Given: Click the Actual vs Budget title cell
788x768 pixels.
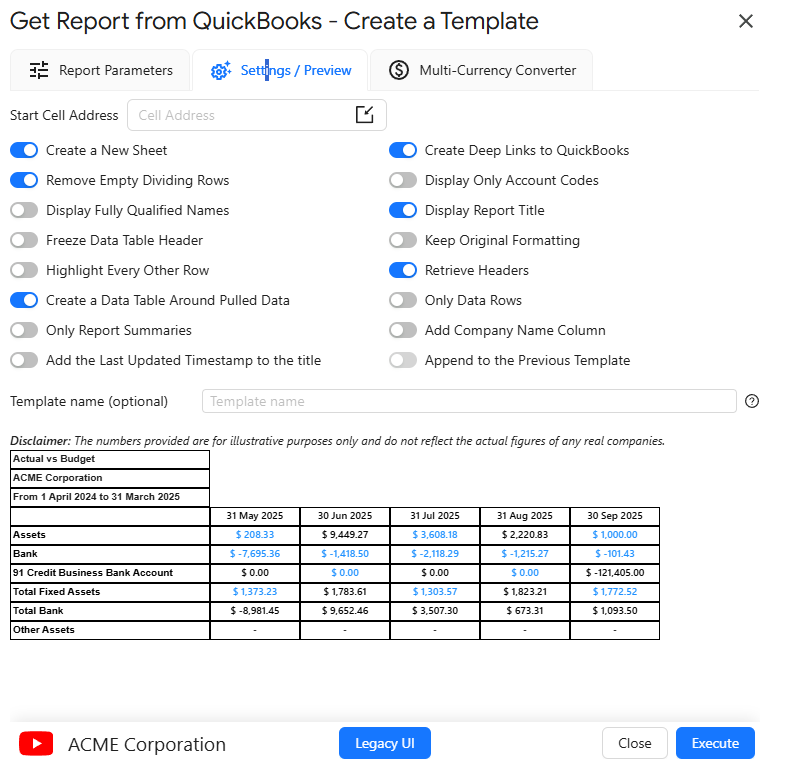Looking at the screenshot, I should point(110,459).
